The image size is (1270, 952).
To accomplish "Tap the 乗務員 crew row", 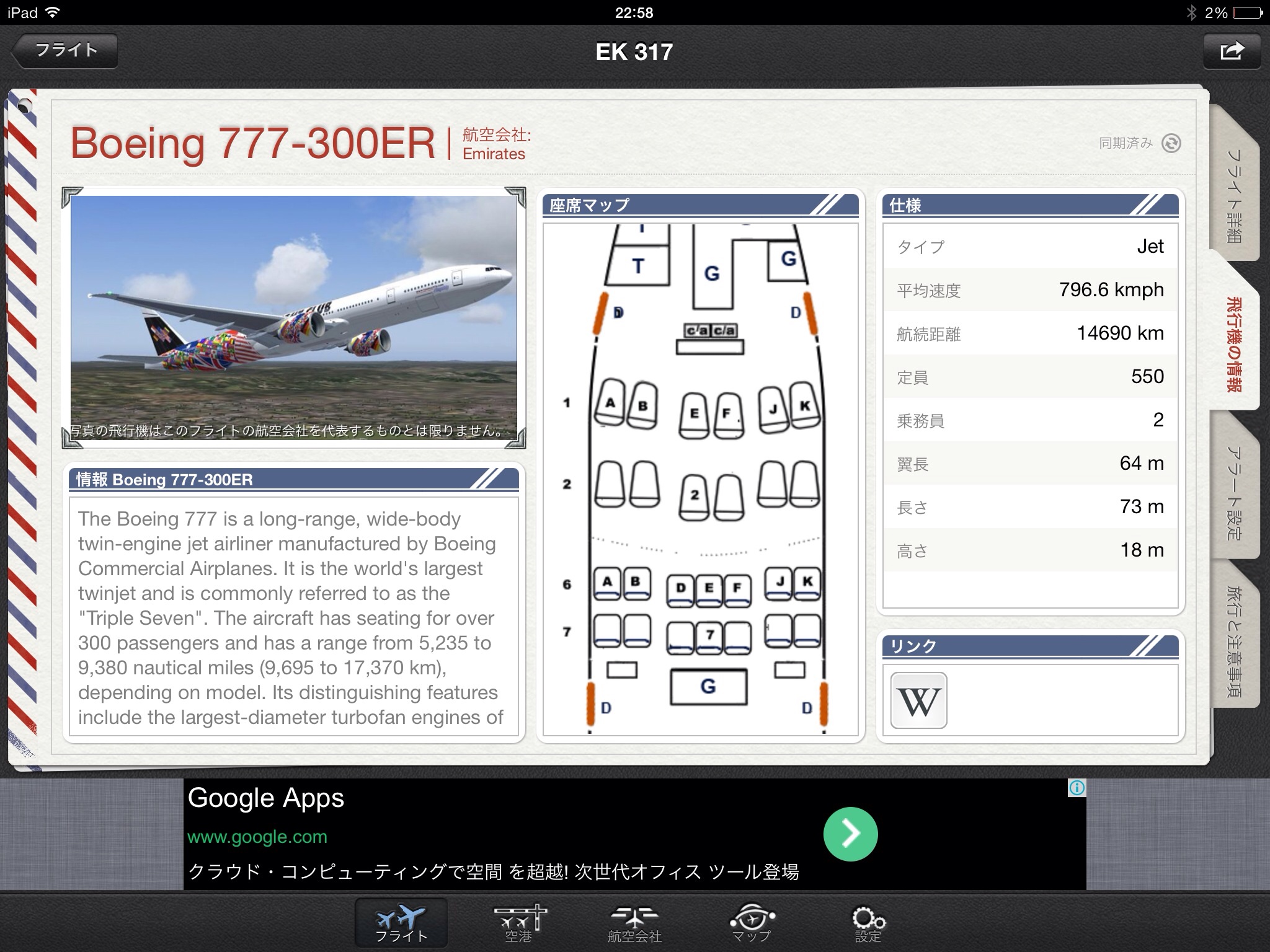I will click(1030, 420).
